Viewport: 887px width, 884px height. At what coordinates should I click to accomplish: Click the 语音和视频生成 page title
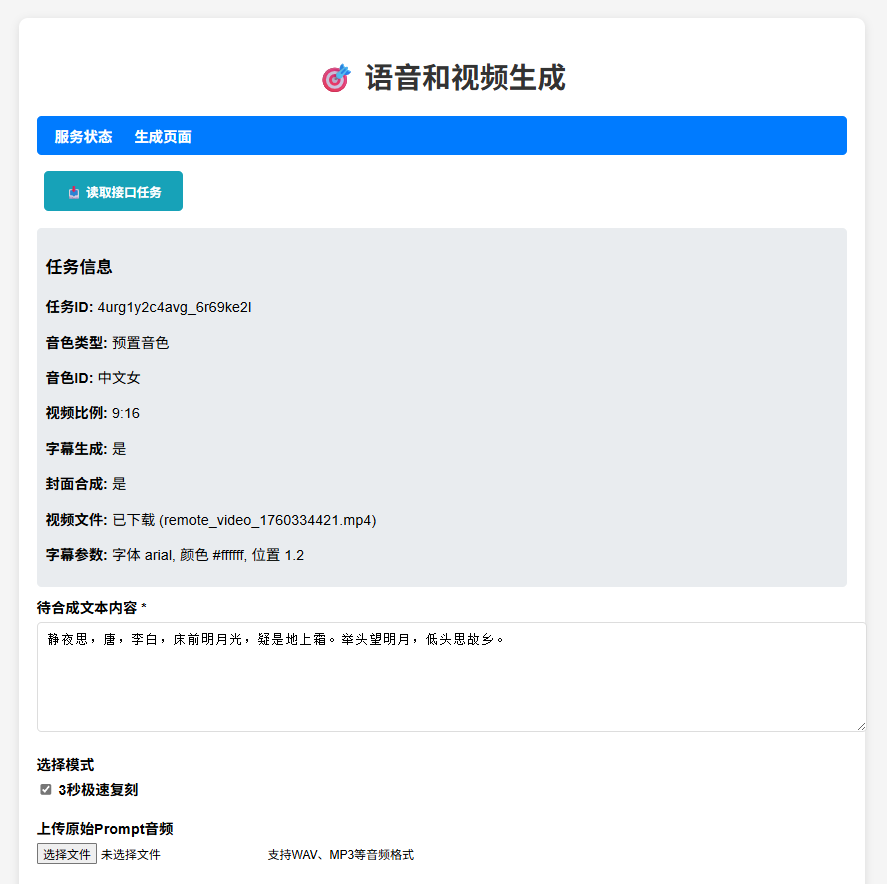click(x=465, y=78)
